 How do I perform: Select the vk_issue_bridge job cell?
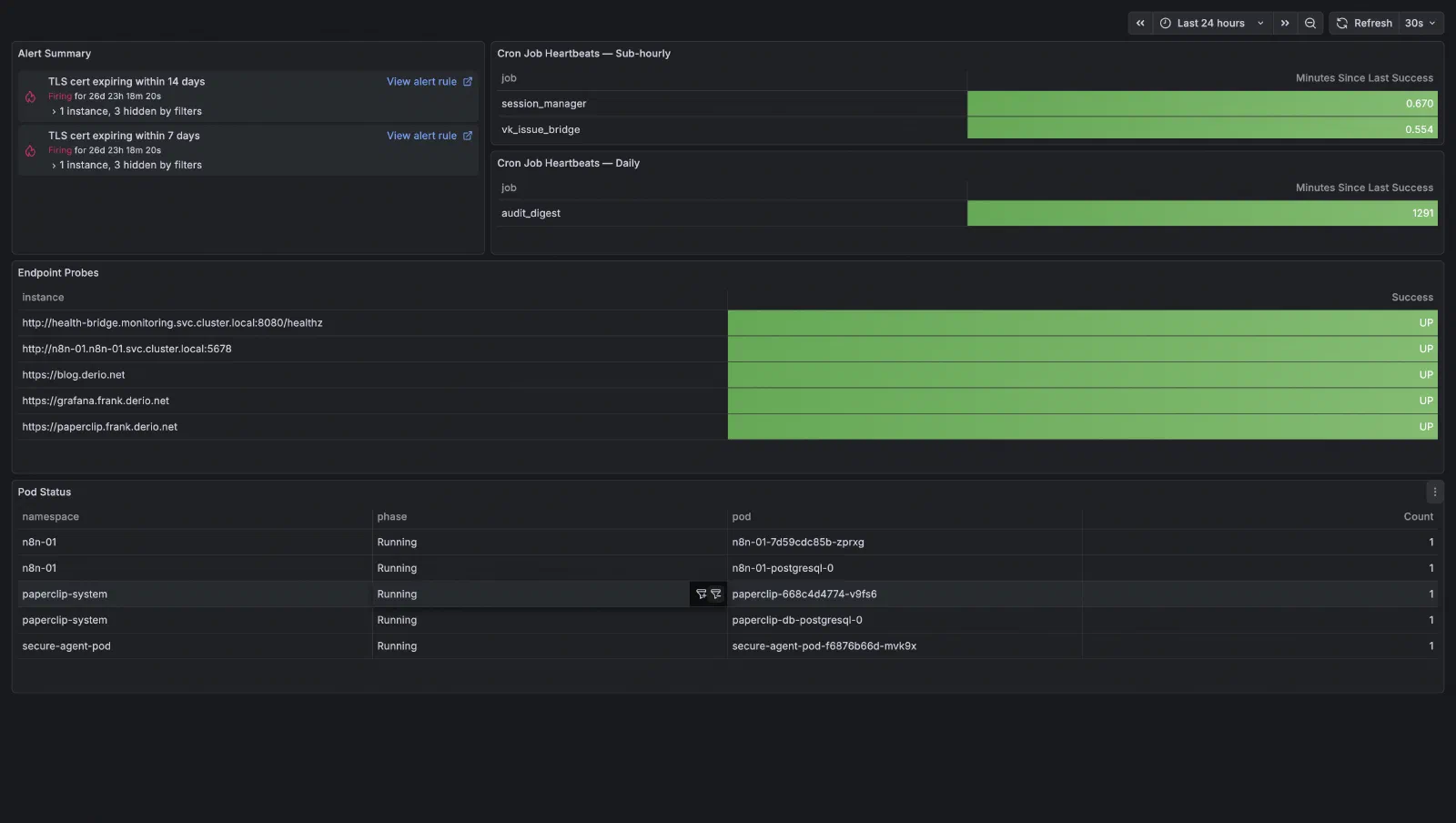pos(732,129)
